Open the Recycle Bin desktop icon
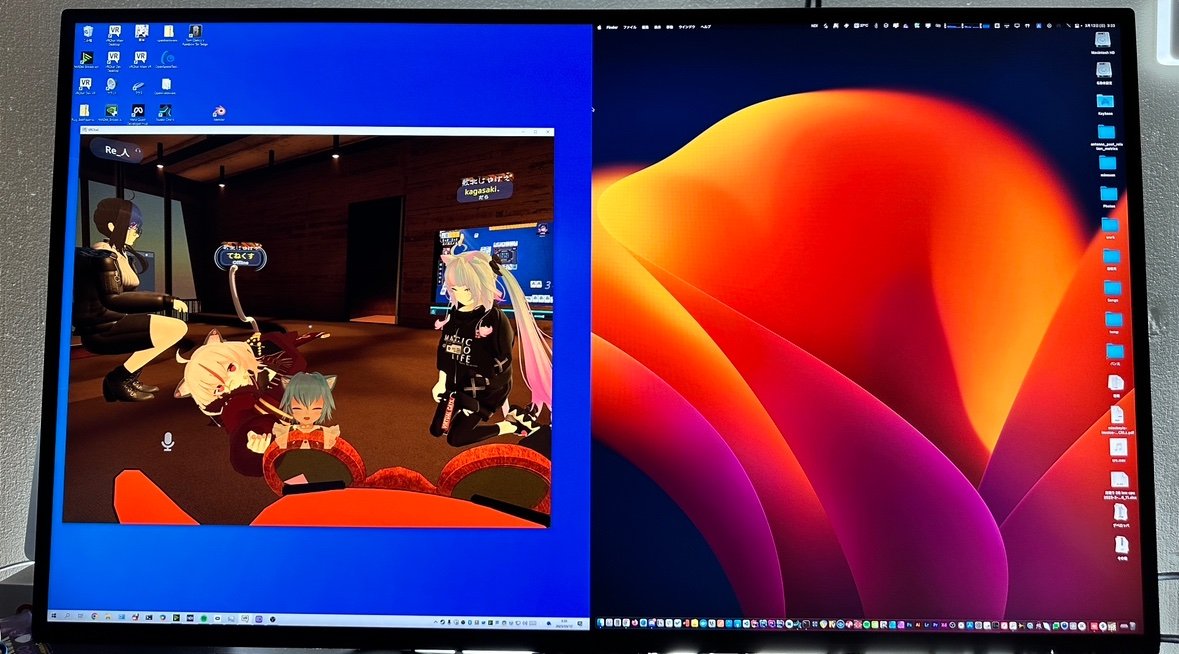This screenshot has width=1179, height=654. point(88,33)
